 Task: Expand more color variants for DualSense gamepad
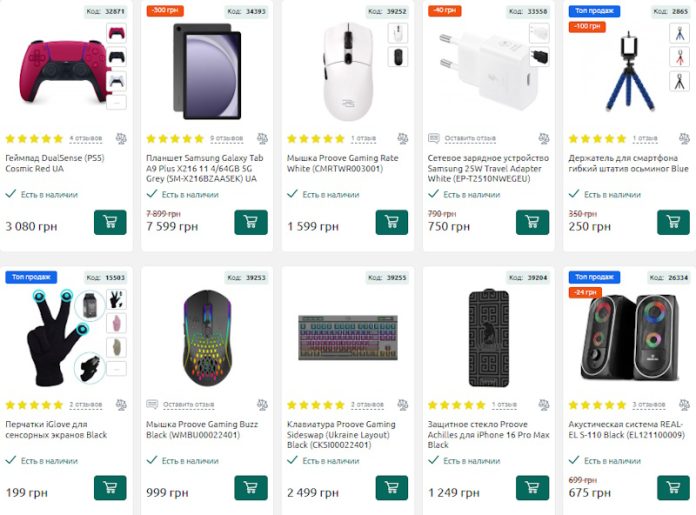tap(116, 101)
